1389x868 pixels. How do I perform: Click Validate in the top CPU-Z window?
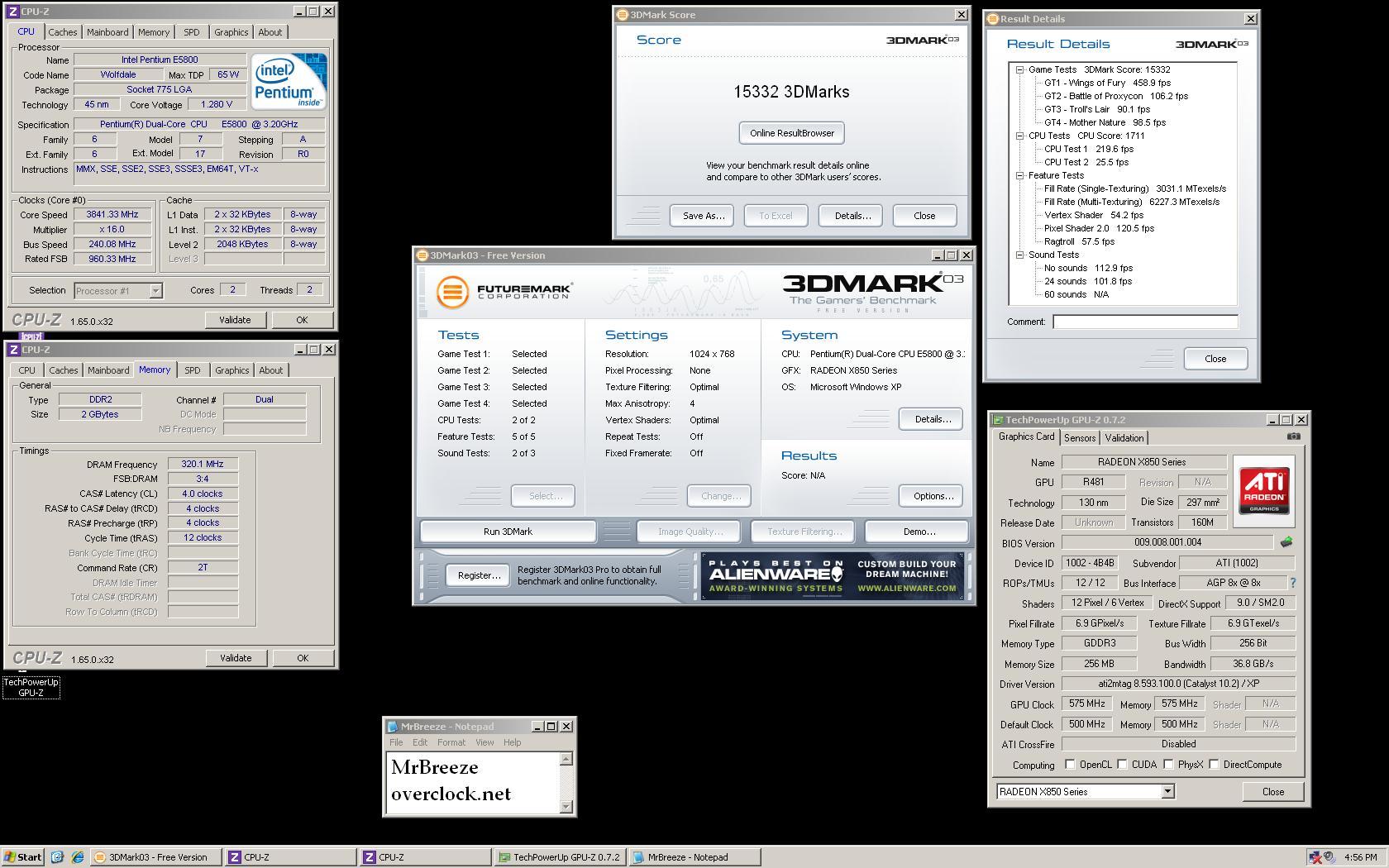pyautogui.click(x=235, y=320)
